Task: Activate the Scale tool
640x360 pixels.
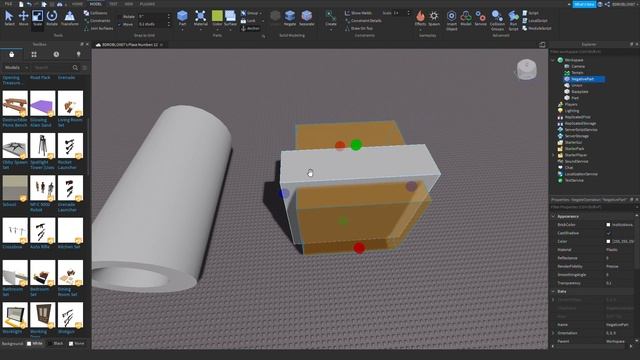Action: pyautogui.click(x=38, y=18)
